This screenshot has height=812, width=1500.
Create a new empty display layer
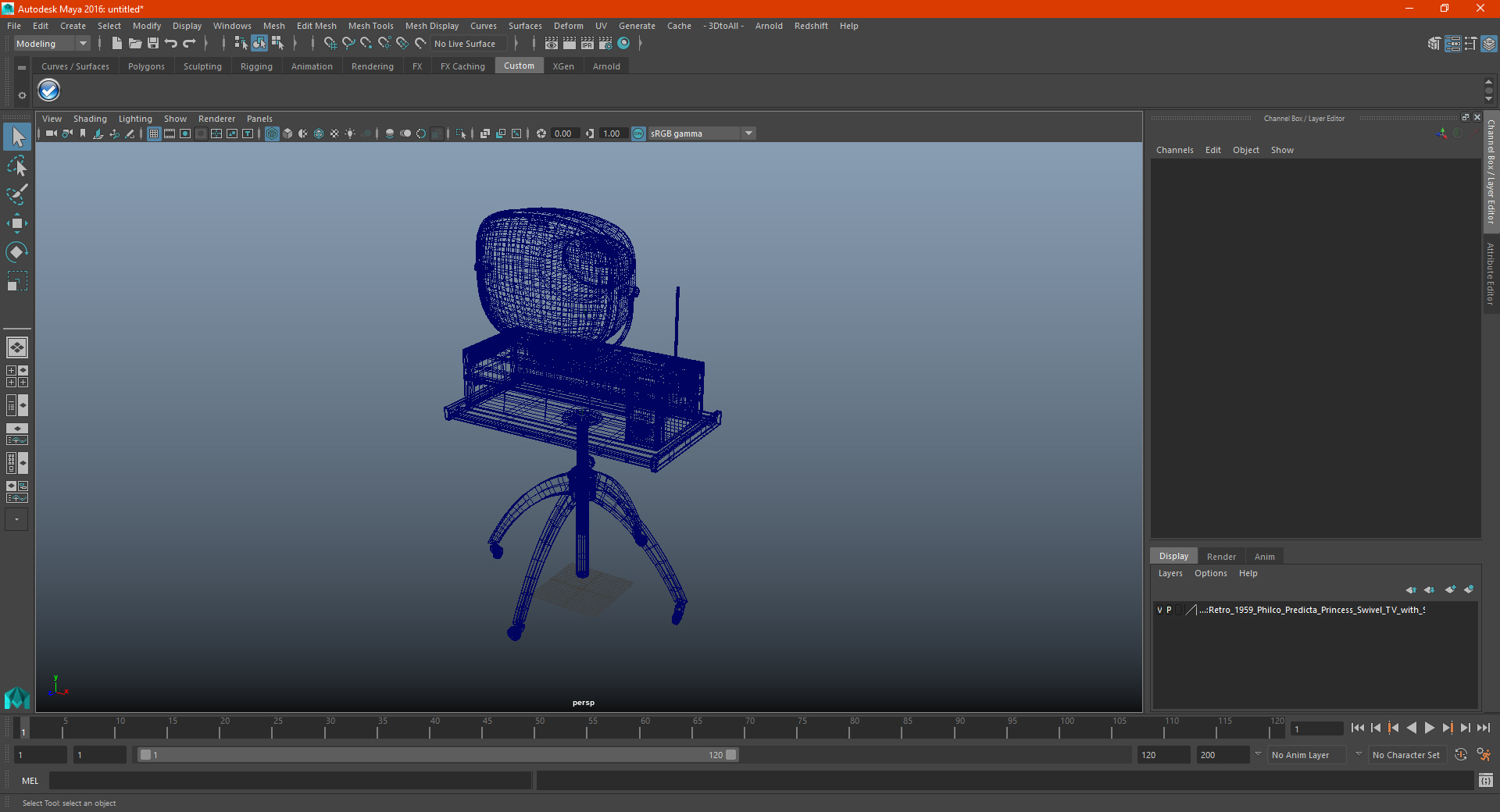click(x=1450, y=589)
